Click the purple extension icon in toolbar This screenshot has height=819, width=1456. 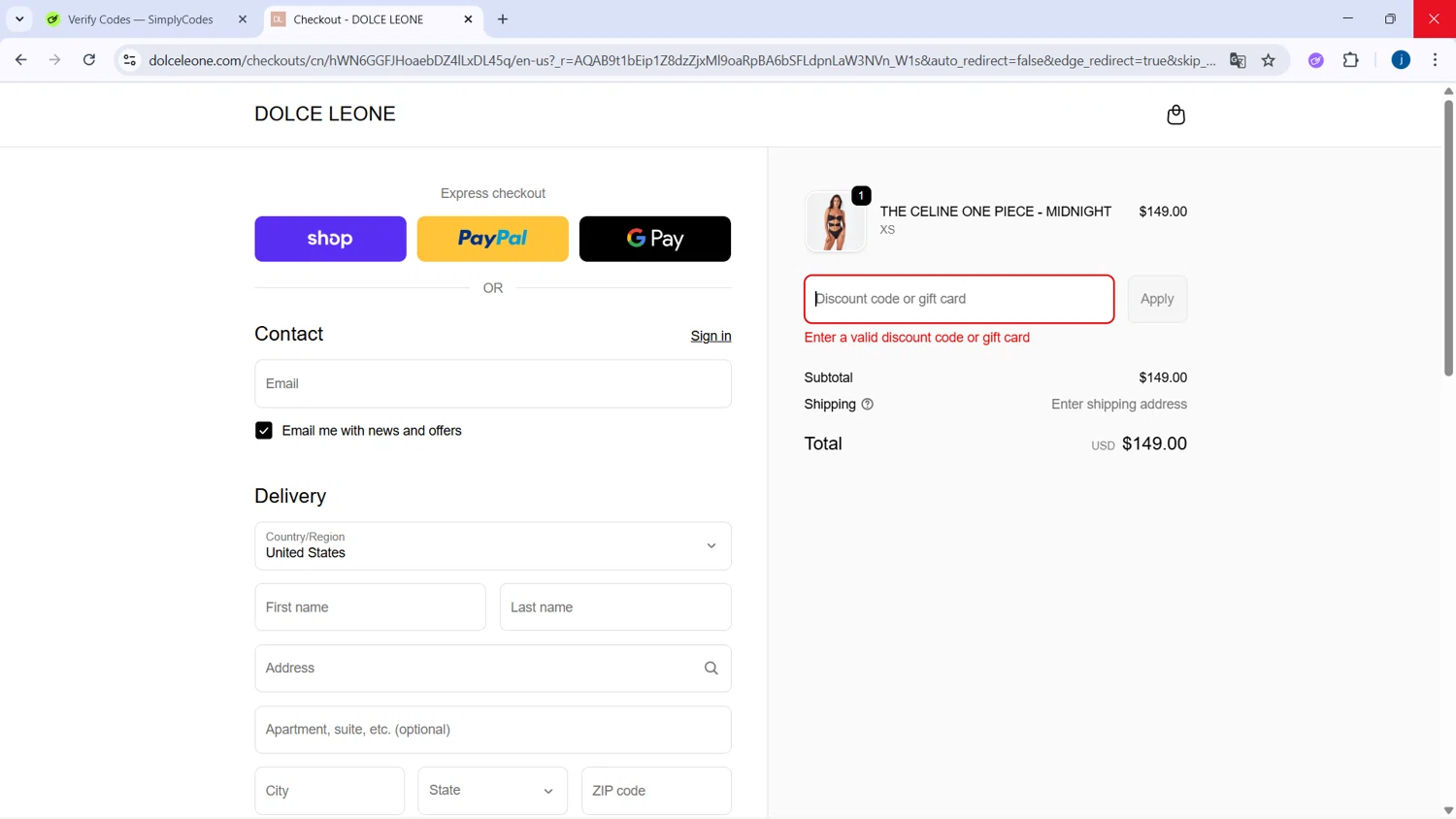(x=1315, y=60)
